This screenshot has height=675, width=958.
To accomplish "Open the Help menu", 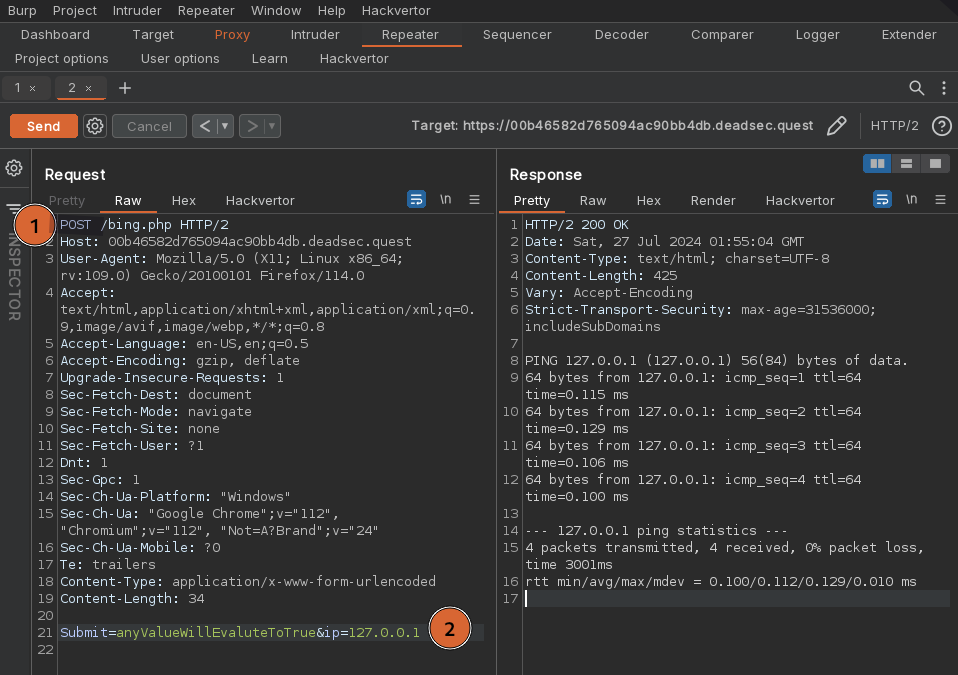I will pyautogui.click(x=332, y=10).
